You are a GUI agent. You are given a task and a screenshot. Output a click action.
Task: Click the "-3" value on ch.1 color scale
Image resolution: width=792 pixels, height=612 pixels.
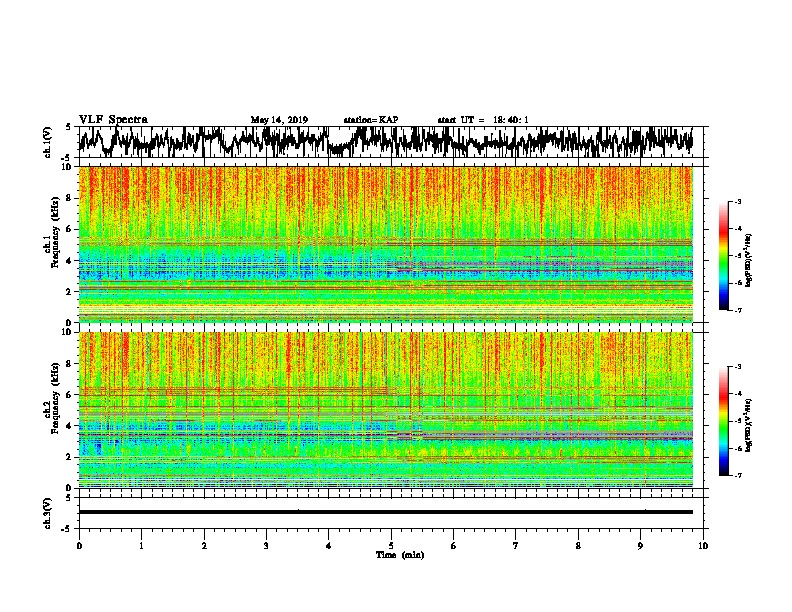(x=737, y=201)
